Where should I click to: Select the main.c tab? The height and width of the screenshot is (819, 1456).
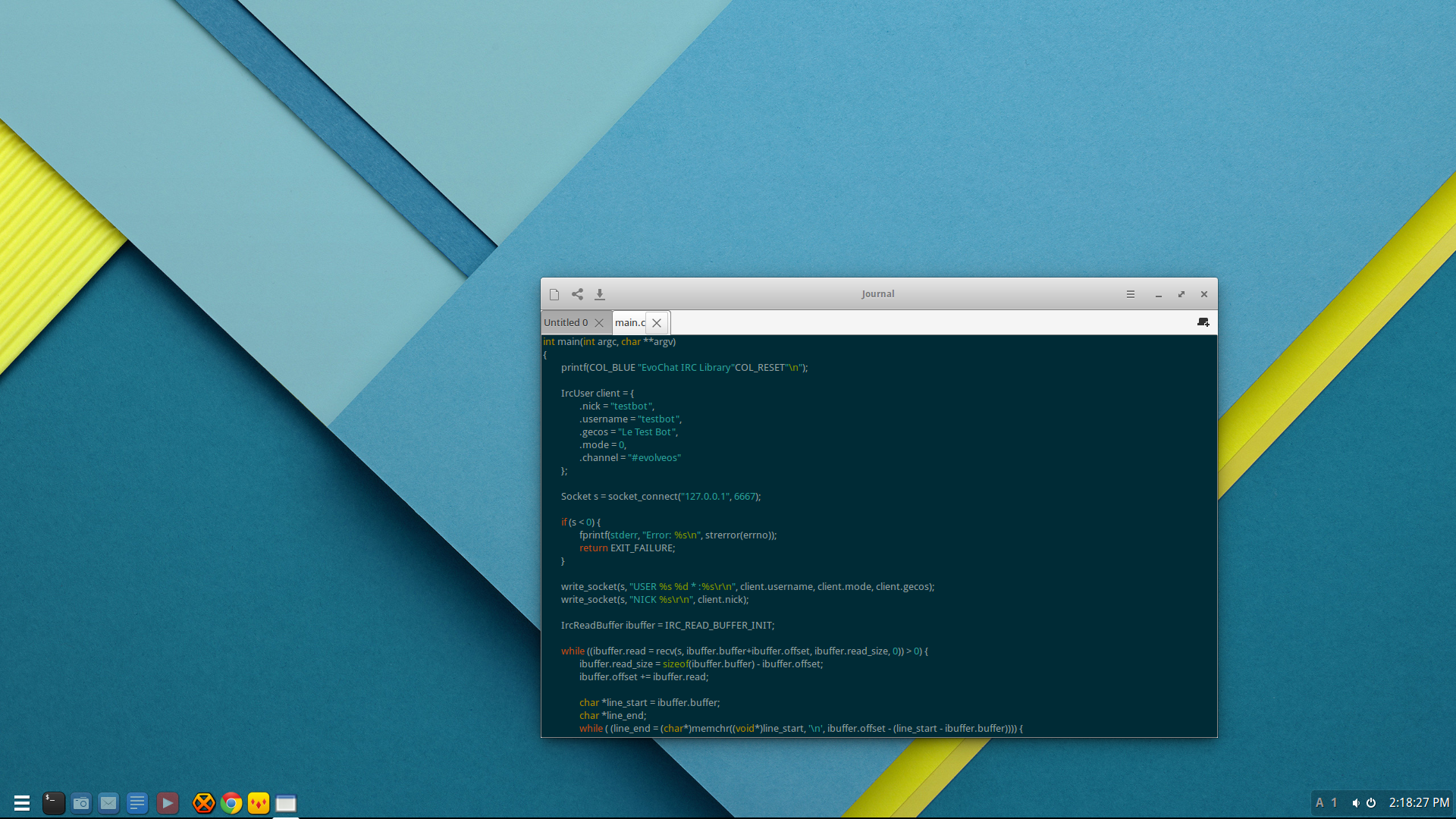pyautogui.click(x=630, y=322)
